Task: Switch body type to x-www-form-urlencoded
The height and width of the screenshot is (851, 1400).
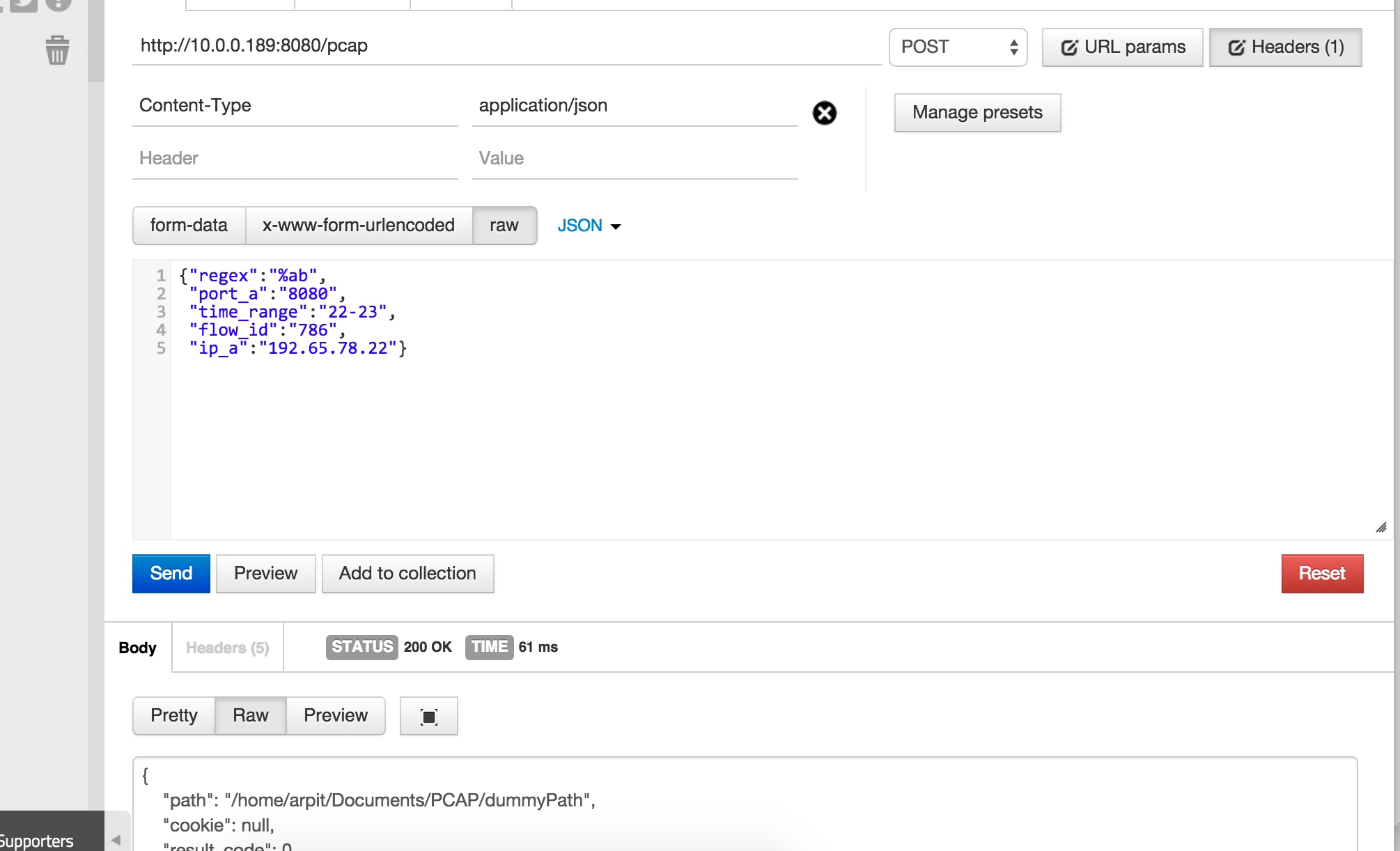Action: [x=358, y=226]
